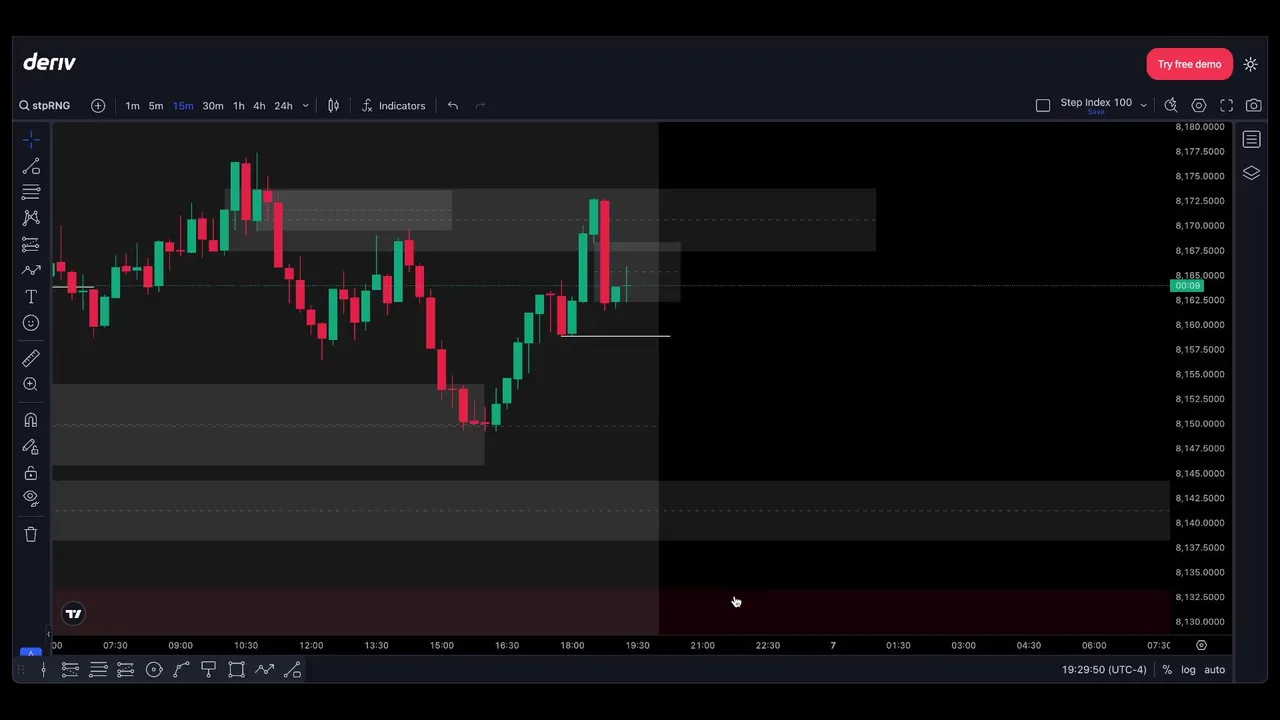The image size is (1280, 720).
Task: Expand the Step Index 100 layout dropdown
Action: [x=1144, y=105]
